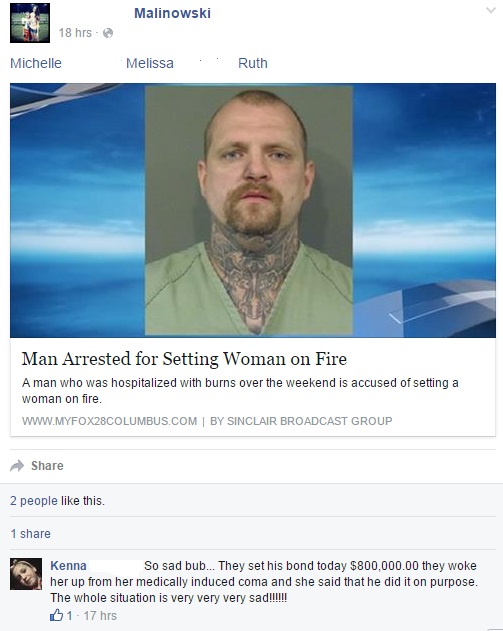The image size is (503, 631).
Task: Click the thumbs-up like icon on Kenna's comment
Action: click(56, 615)
